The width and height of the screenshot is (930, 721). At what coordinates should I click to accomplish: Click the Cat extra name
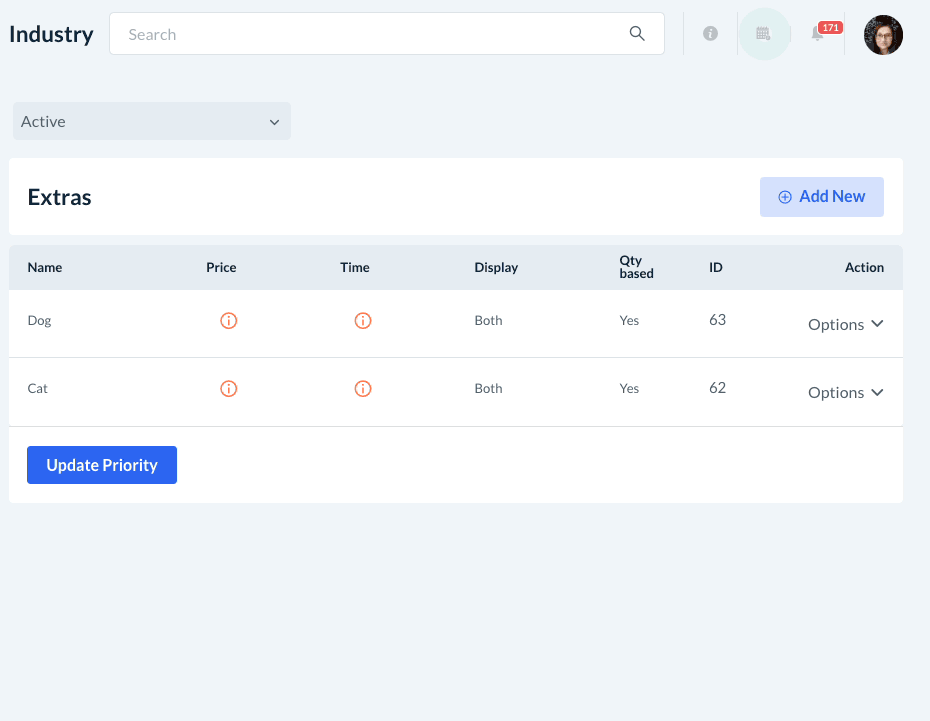click(x=38, y=389)
